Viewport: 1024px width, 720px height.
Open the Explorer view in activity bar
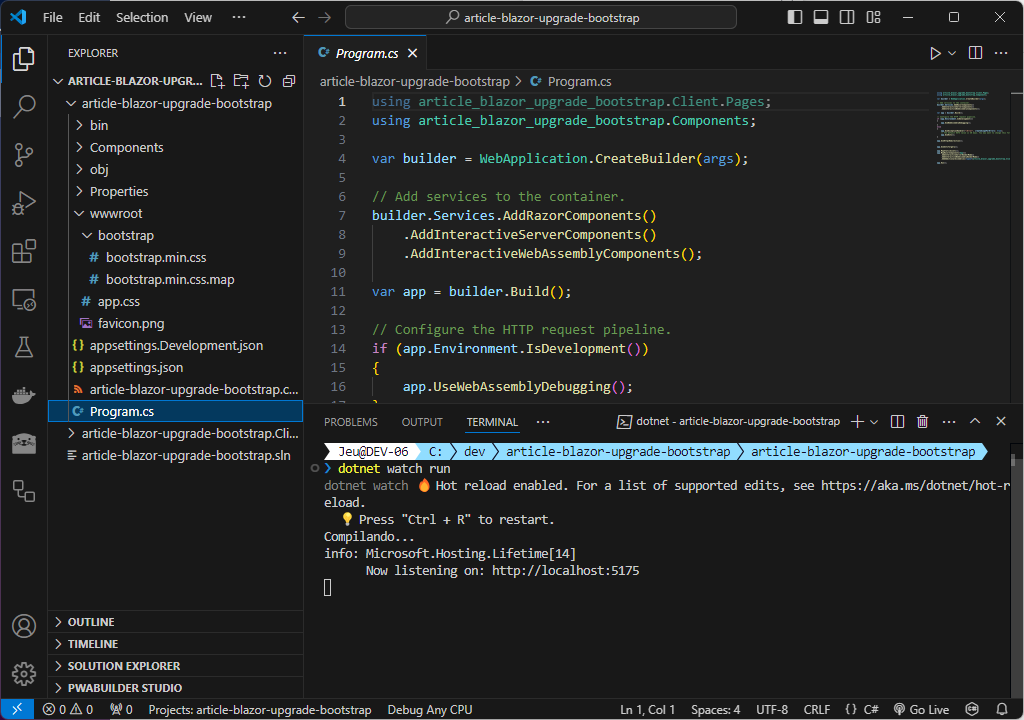click(24, 59)
